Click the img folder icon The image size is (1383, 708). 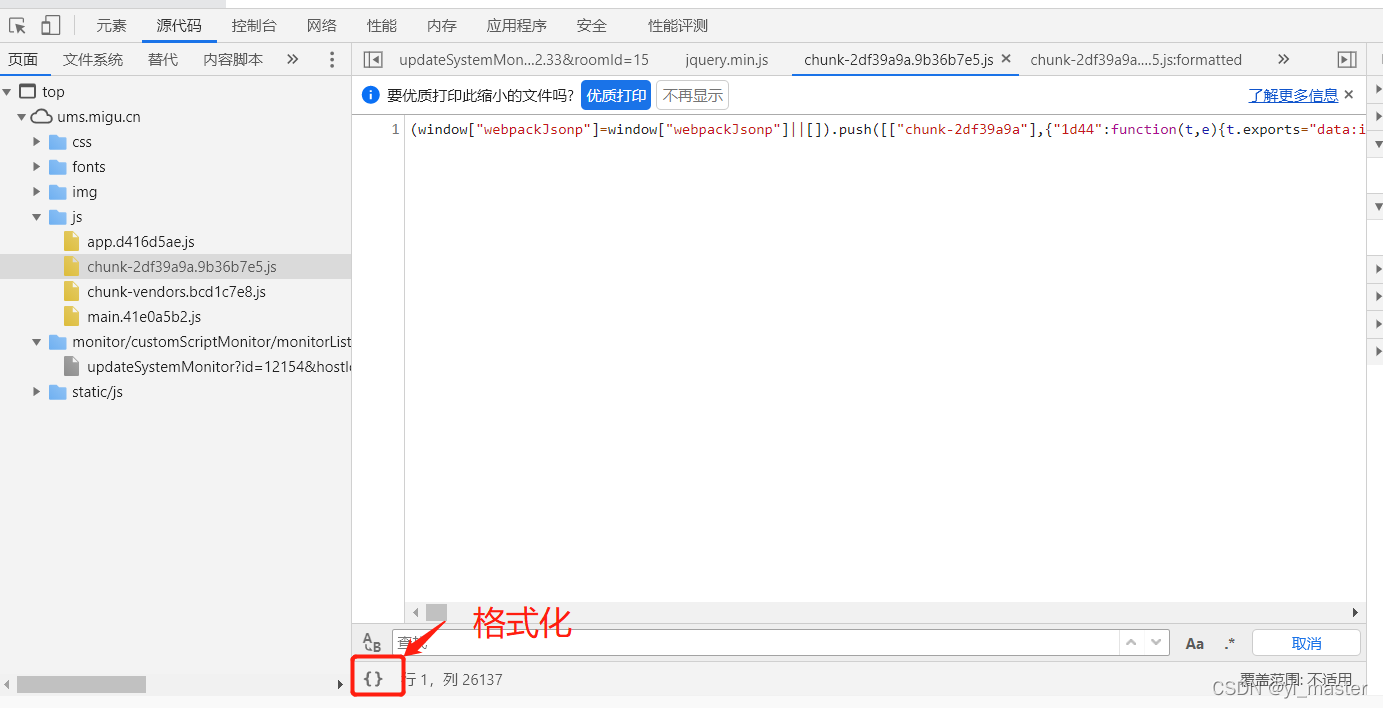[58, 192]
